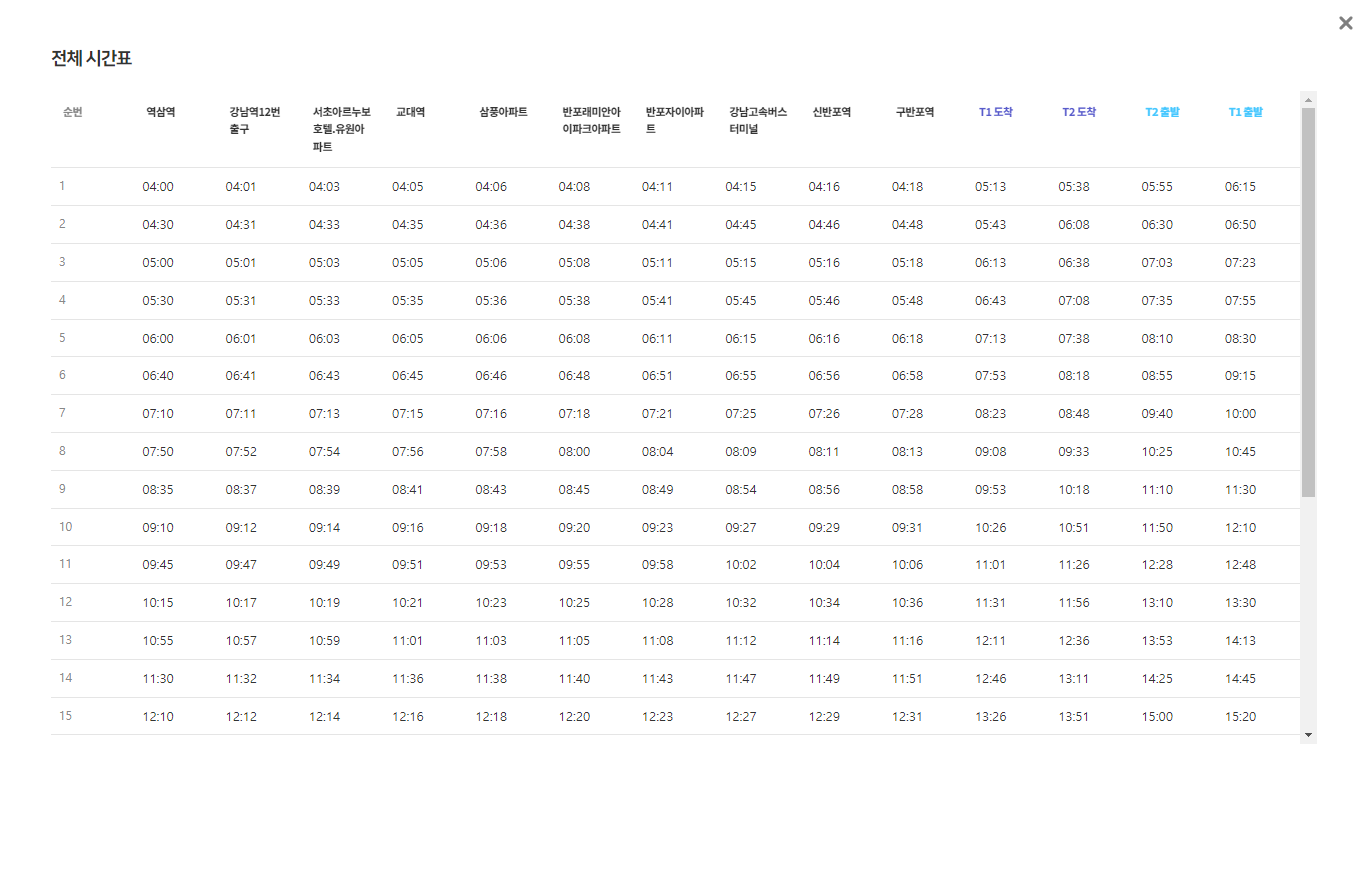Click the 순번 column header
The width and height of the screenshot is (1372, 881).
(x=72, y=112)
